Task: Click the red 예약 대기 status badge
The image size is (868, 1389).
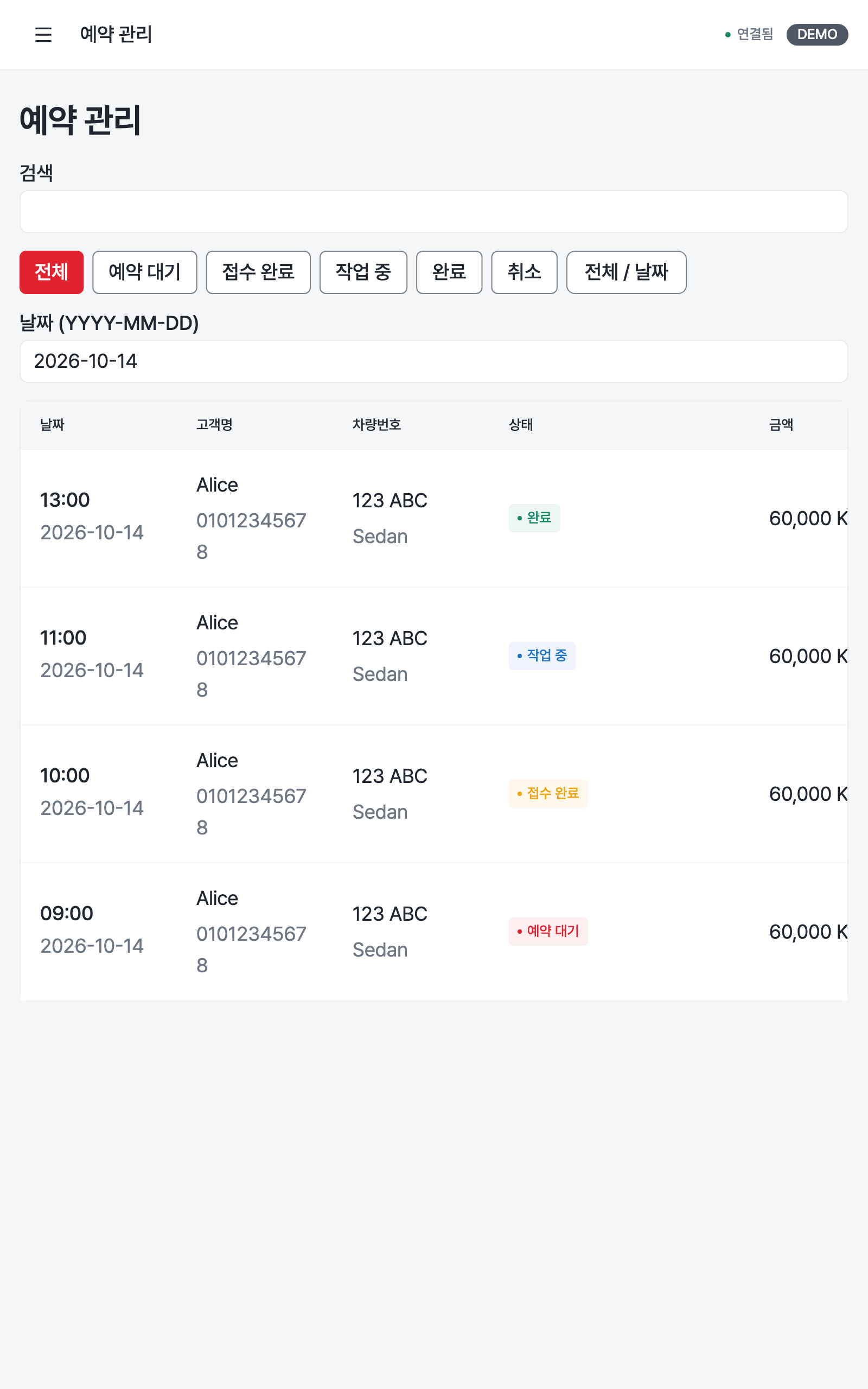Action: [548, 932]
